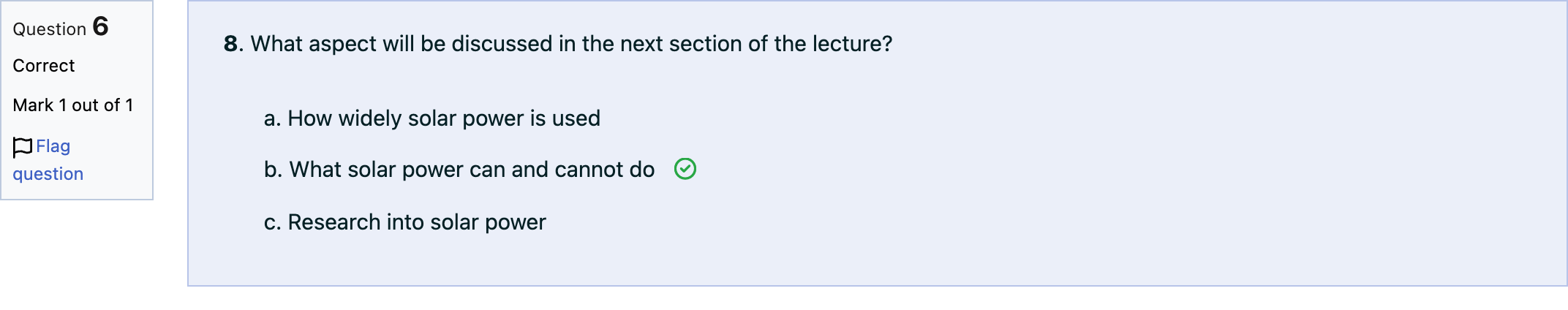Viewport: 1568px width, 310px height.
Task: Click the option letter 'a.'
Action: pos(273,118)
